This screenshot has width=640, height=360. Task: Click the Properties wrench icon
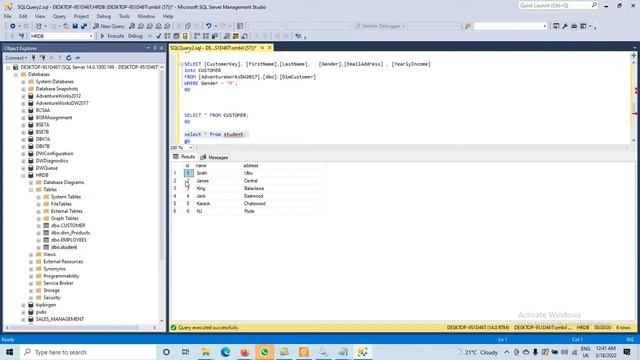(x=565, y=26)
